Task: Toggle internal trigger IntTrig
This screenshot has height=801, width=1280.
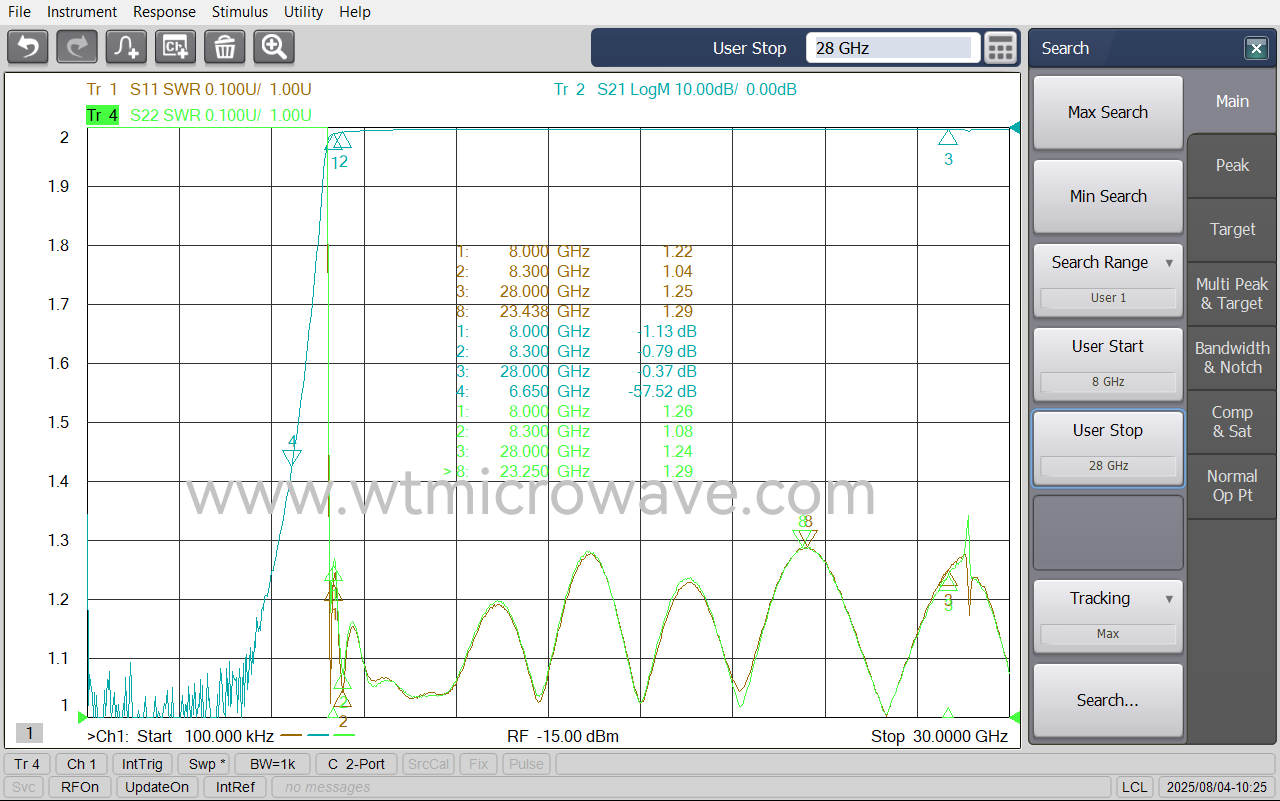Action: (142, 763)
